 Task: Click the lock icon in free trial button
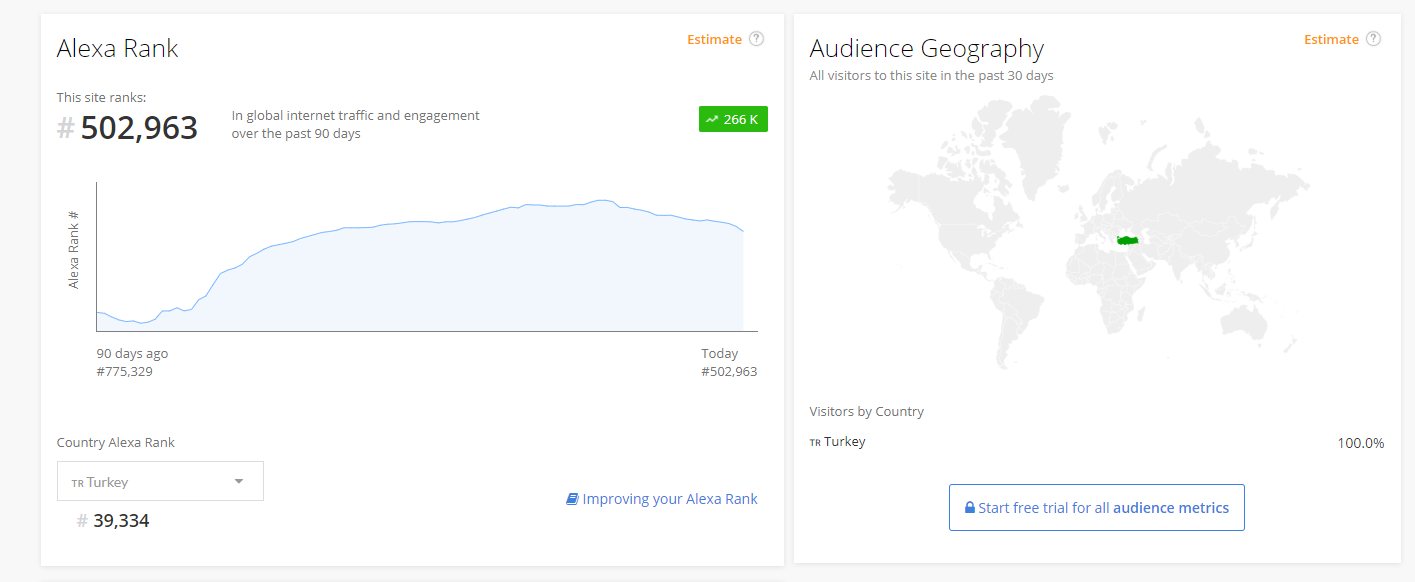pyautogui.click(x=969, y=508)
